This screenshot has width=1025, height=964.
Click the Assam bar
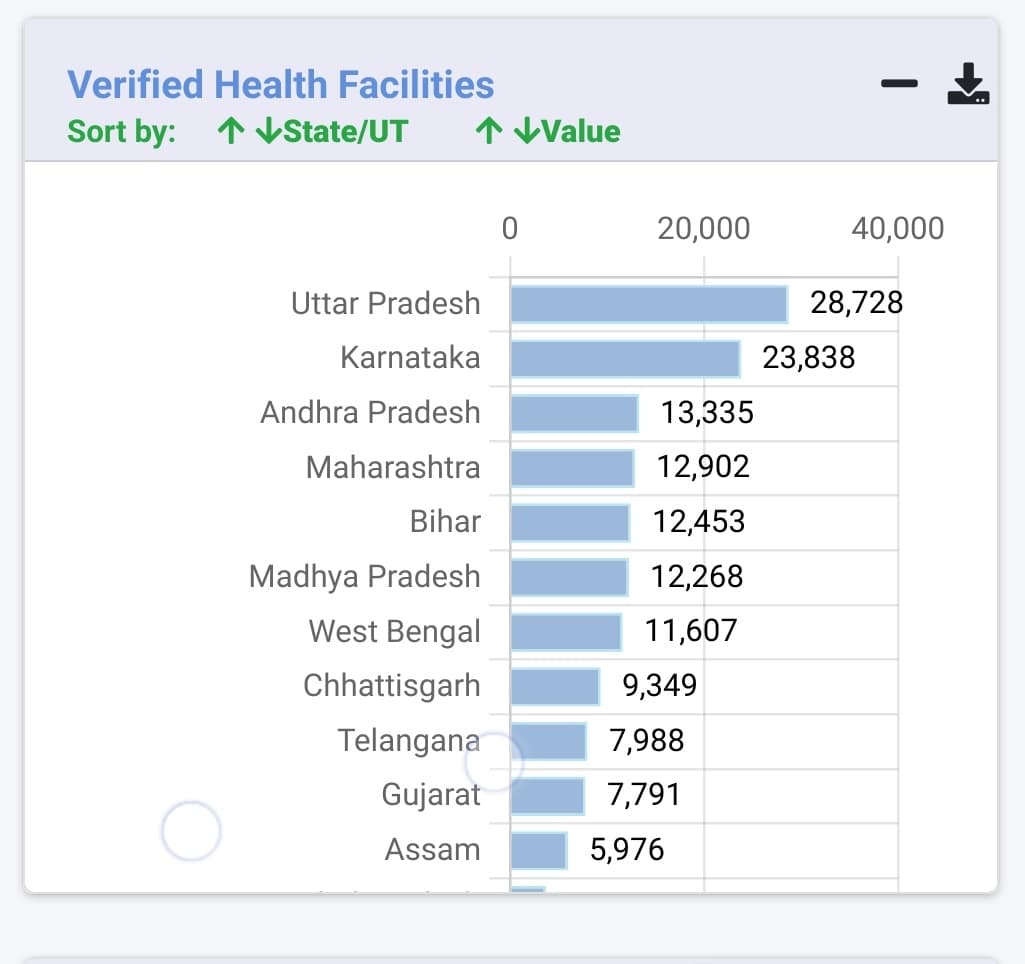point(539,850)
